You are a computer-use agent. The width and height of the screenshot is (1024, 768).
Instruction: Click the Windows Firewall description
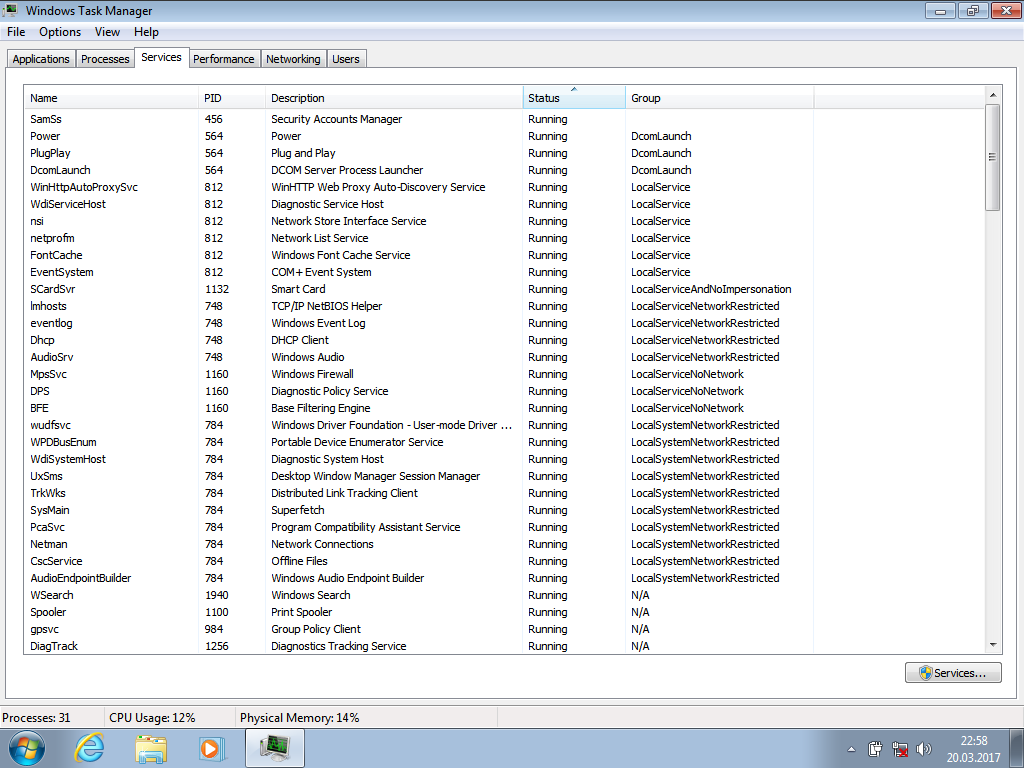(312, 374)
